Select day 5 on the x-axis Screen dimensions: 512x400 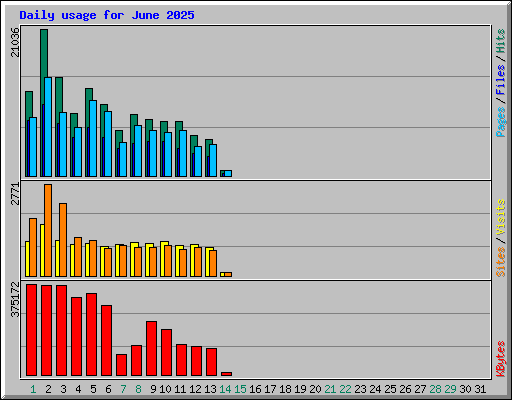(93, 389)
